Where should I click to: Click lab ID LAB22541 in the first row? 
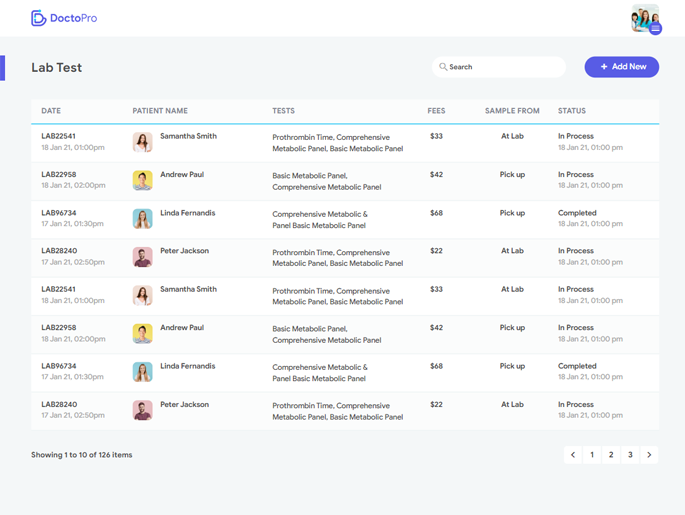pyautogui.click(x=58, y=136)
